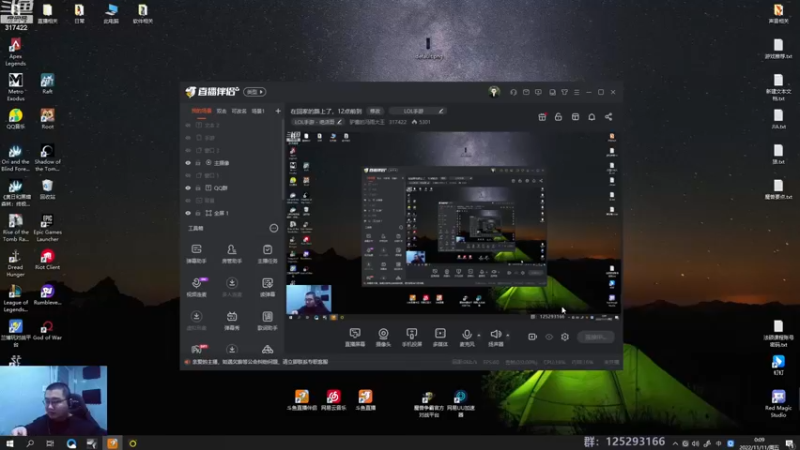
Task: Open the 房管助手 tool
Action: (232, 254)
